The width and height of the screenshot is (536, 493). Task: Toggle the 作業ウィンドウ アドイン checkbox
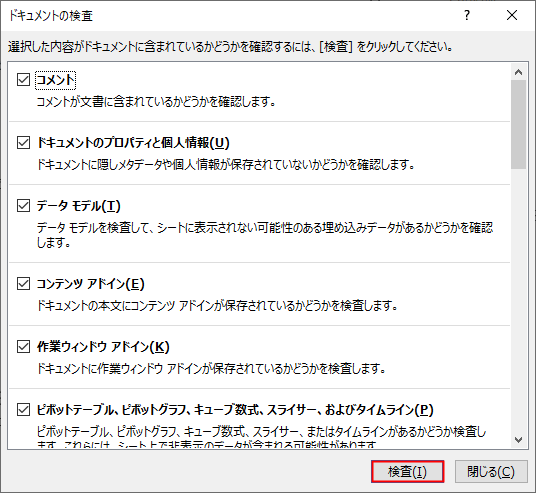click(x=23, y=347)
